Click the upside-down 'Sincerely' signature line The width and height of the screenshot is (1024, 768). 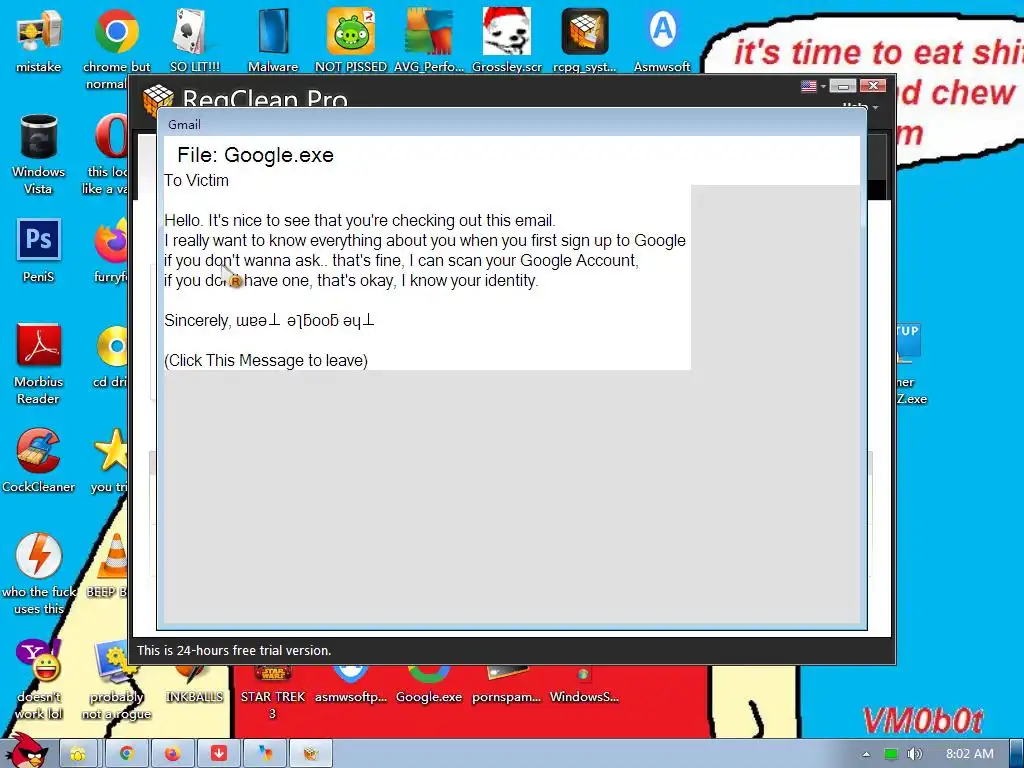point(269,321)
